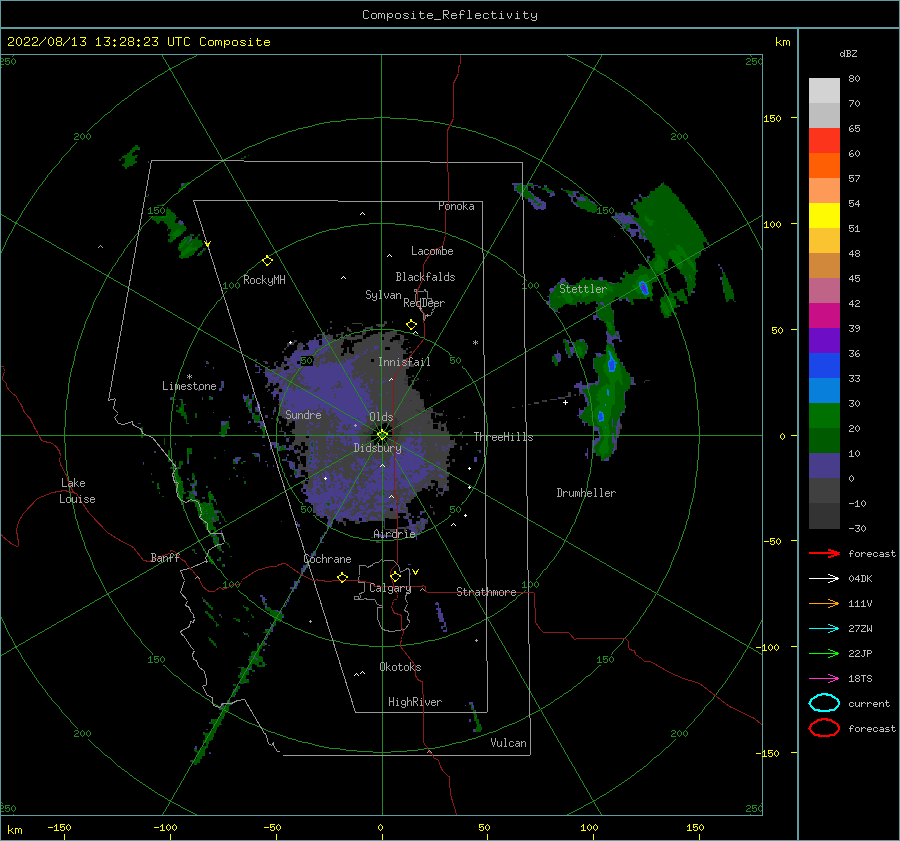Click the RockyMH label
Image resolution: width=900 pixels, height=841 pixels.
click(264, 280)
